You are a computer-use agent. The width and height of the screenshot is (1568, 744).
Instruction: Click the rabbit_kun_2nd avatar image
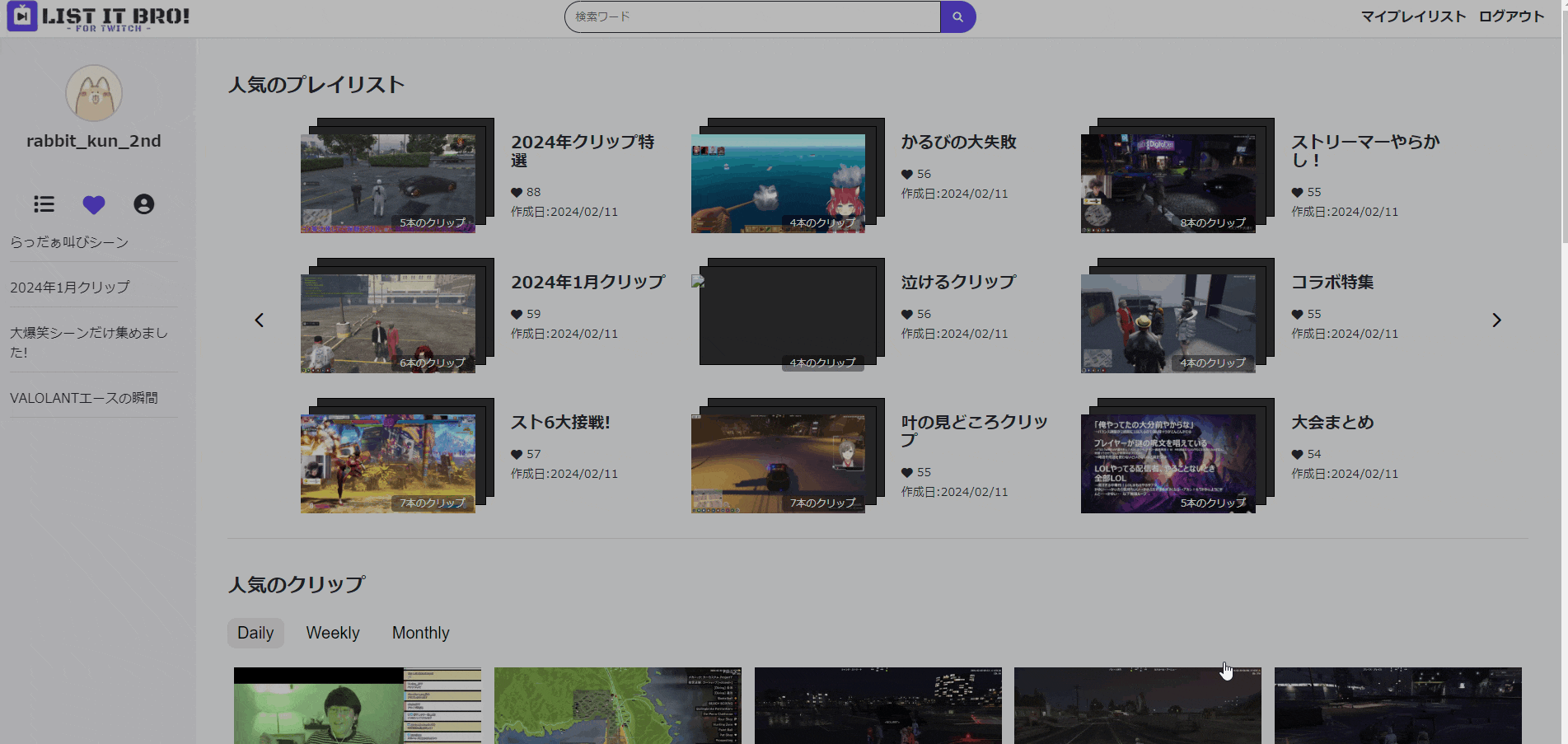(94, 93)
